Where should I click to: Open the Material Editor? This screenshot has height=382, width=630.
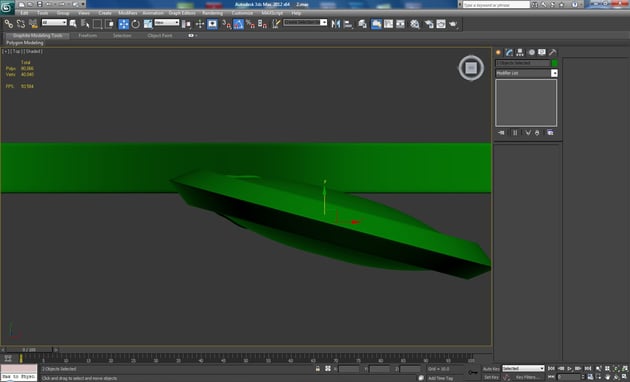(415, 24)
